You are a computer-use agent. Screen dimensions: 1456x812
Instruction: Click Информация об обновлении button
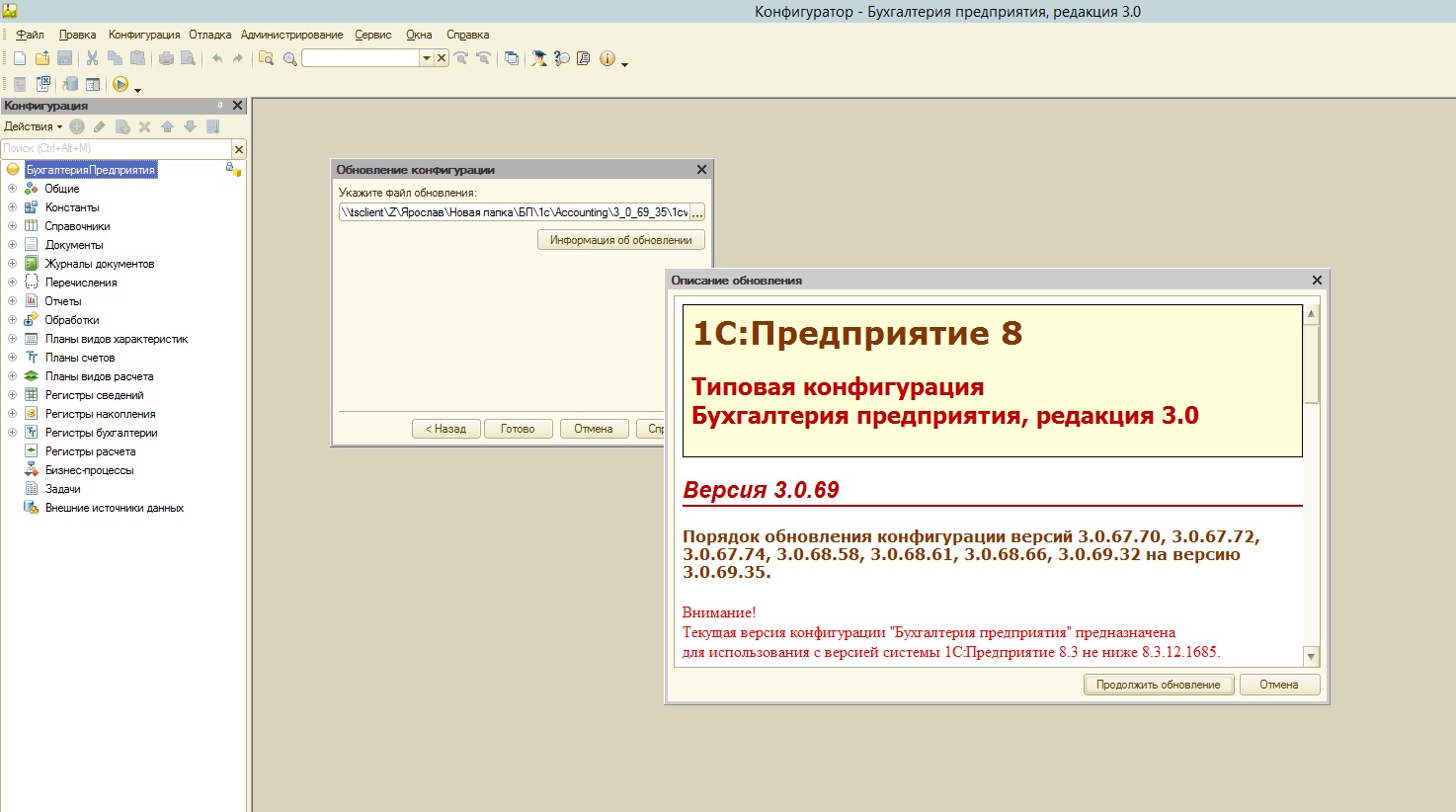tap(621, 240)
